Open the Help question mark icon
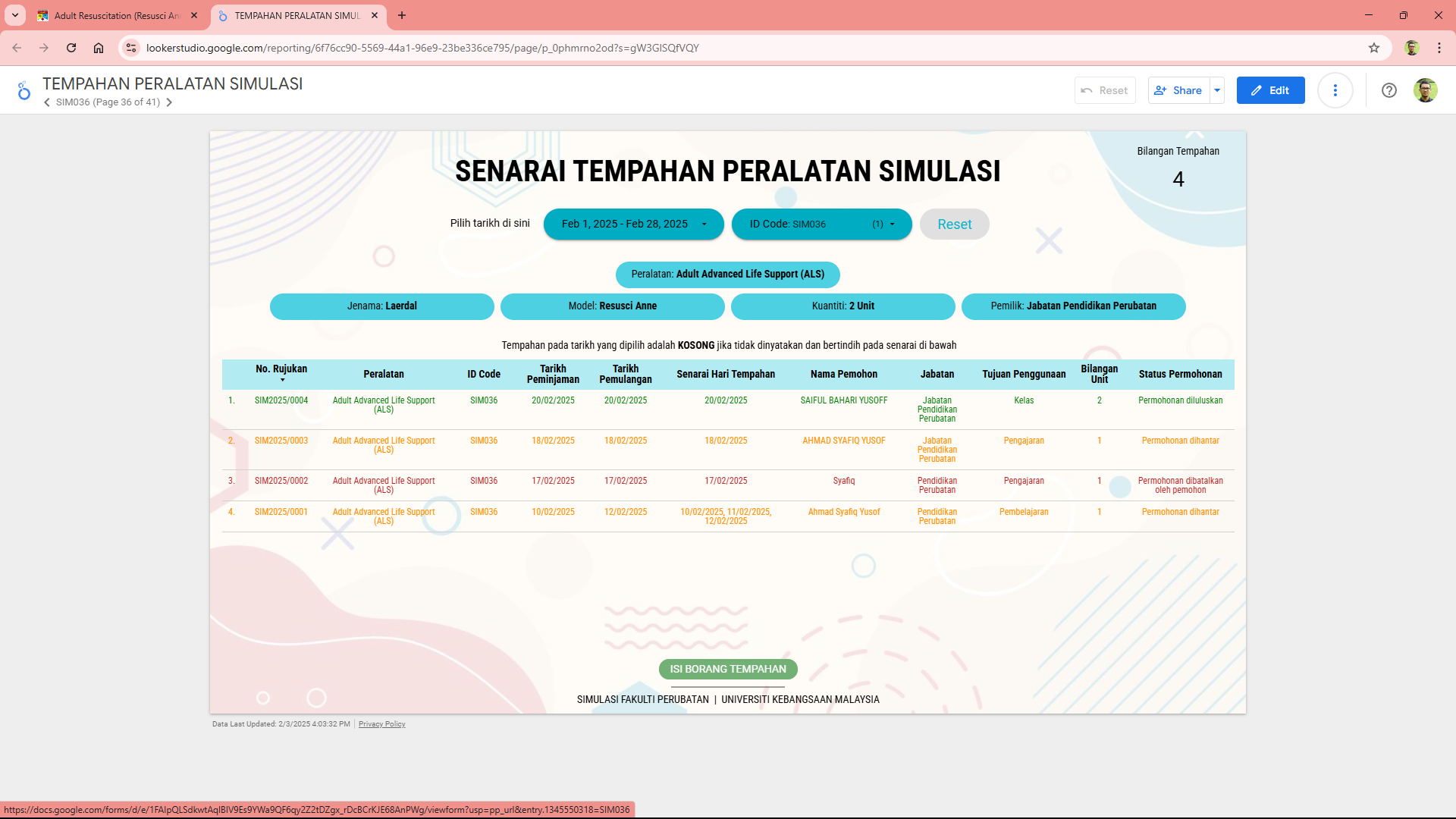 pyautogui.click(x=1389, y=90)
